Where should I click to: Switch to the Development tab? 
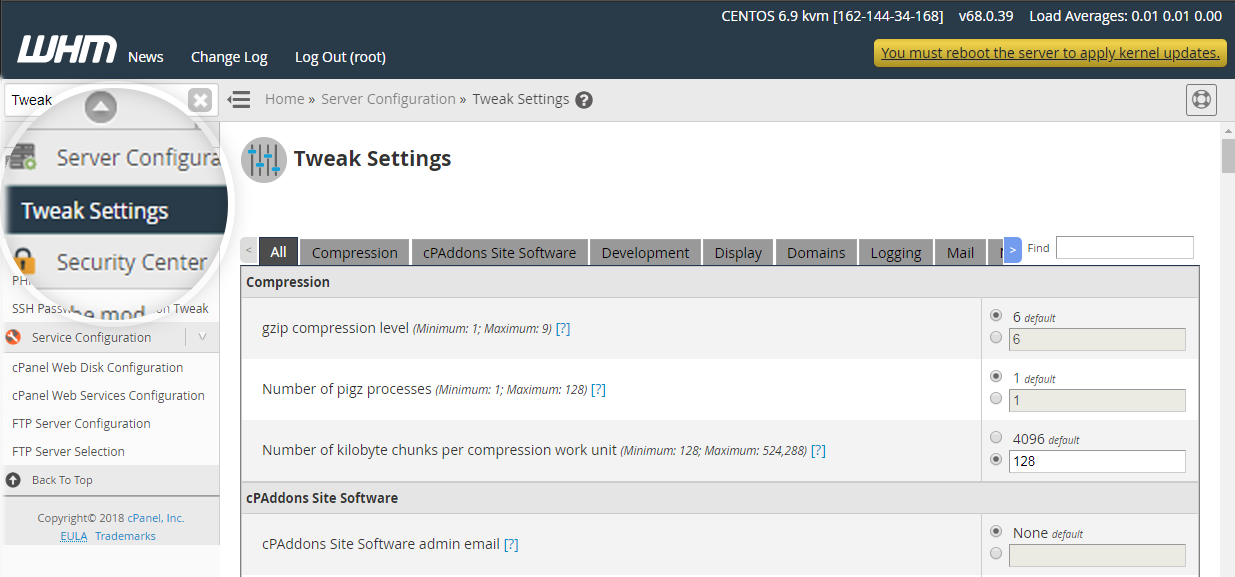pos(645,253)
